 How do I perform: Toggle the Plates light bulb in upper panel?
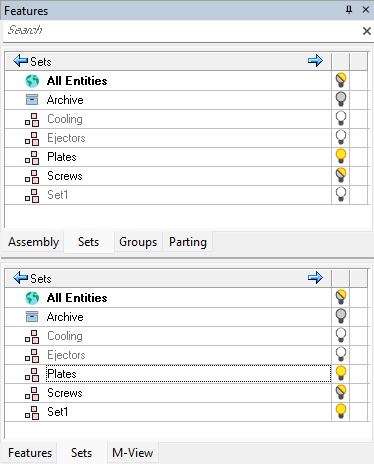[x=341, y=156]
